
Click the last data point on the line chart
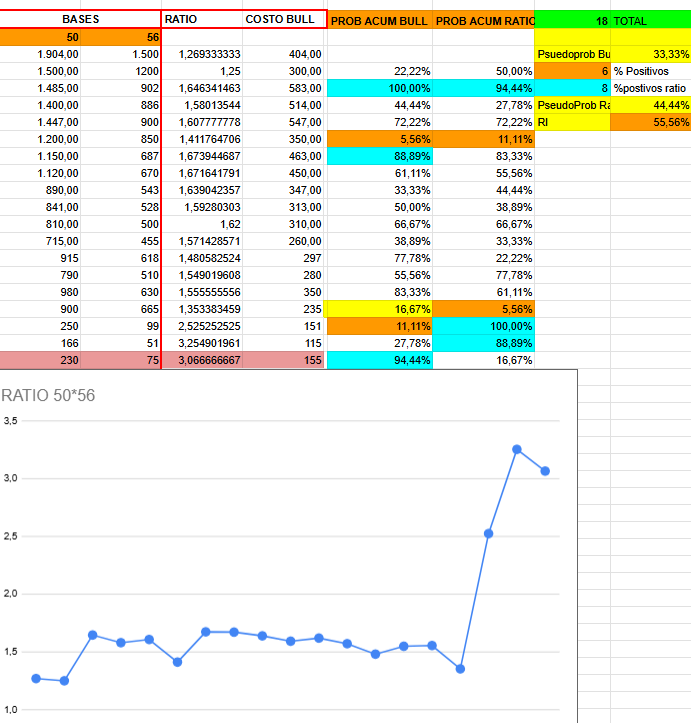pos(545,471)
